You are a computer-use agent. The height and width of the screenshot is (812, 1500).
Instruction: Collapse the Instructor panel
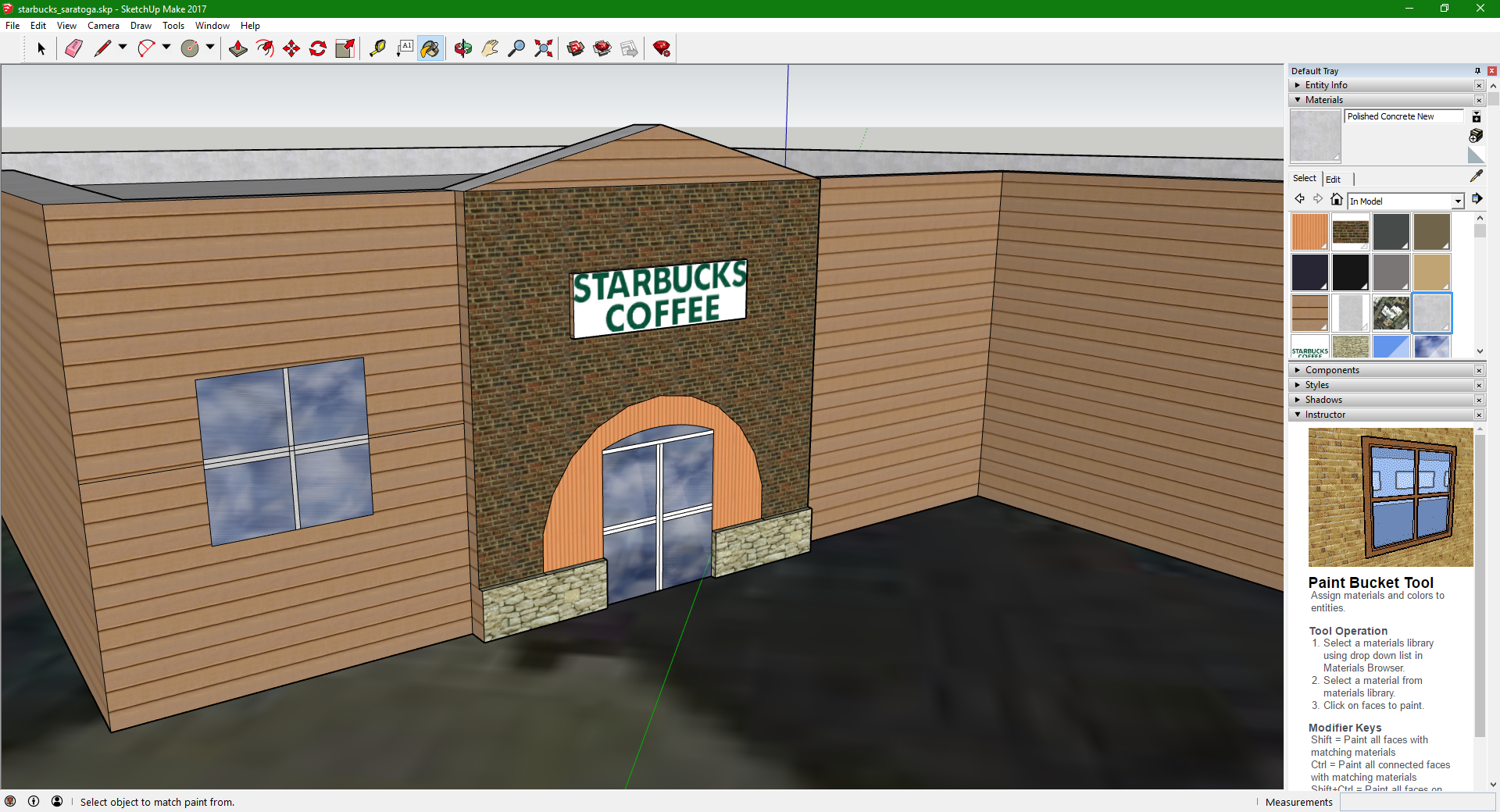pos(1298,415)
